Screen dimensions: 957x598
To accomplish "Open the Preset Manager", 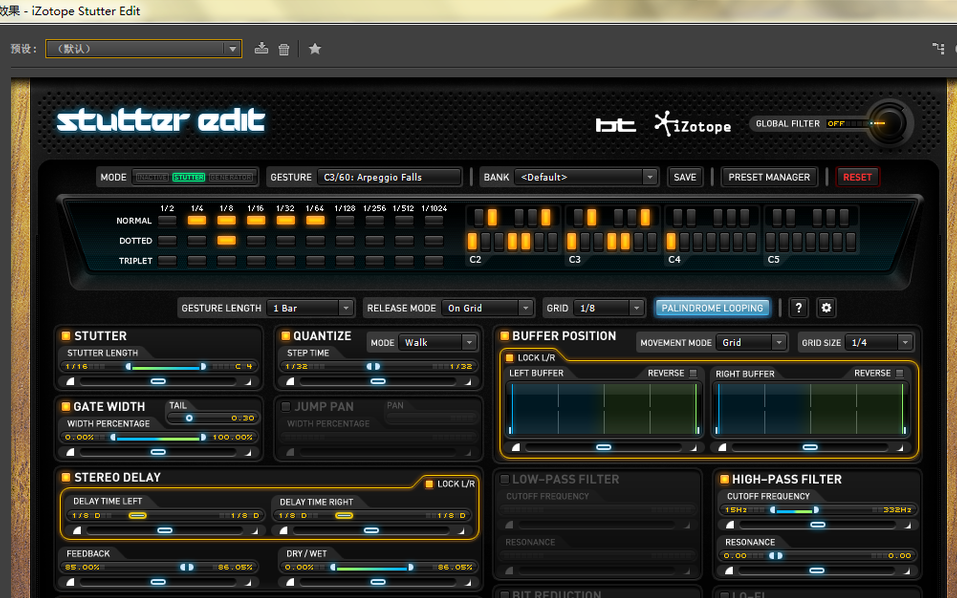I will (x=769, y=177).
